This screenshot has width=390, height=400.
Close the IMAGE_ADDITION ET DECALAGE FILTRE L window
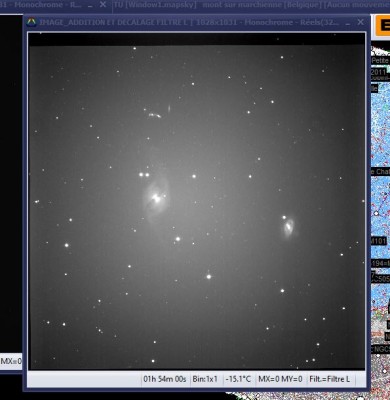pos(360,22)
